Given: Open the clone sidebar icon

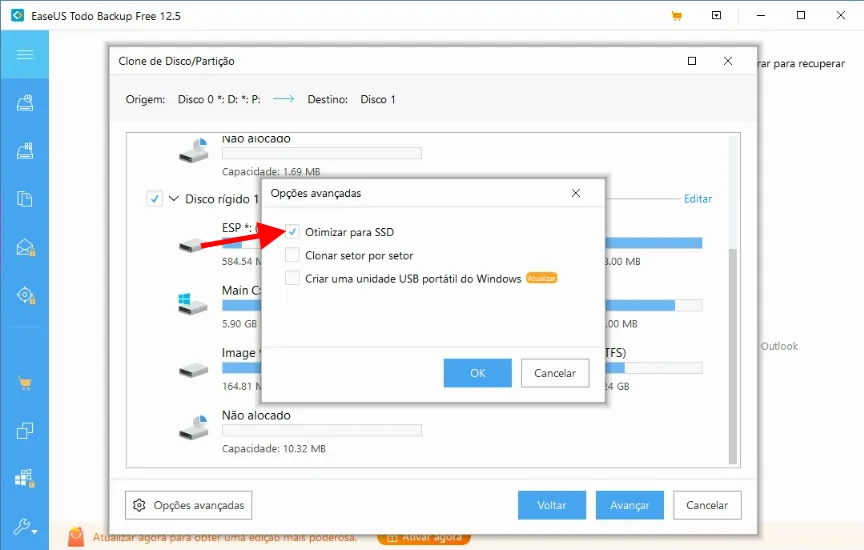Looking at the screenshot, I should click(x=25, y=430).
